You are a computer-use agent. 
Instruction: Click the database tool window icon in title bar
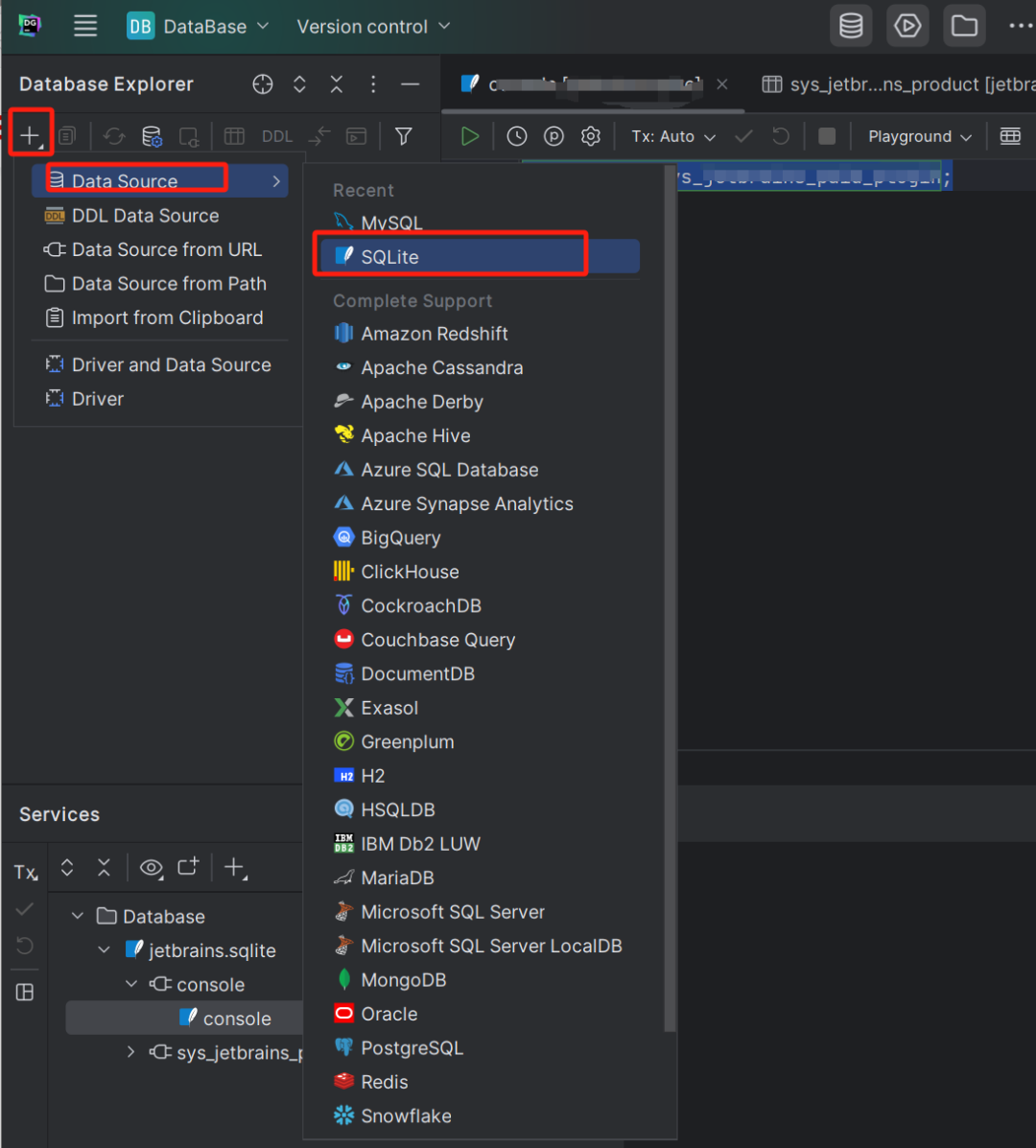pyautogui.click(x=851, y=26)
